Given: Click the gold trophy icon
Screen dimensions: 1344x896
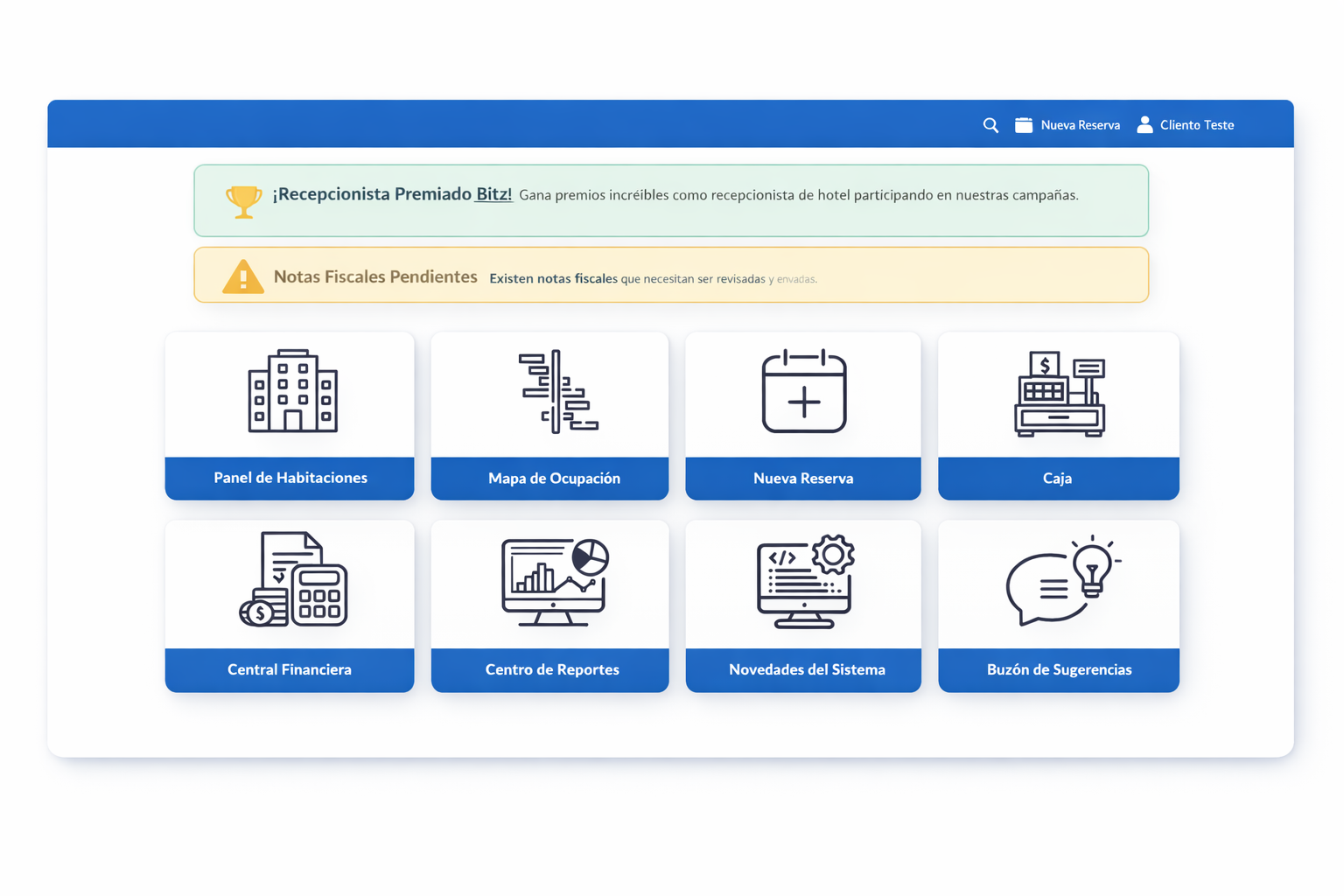Looking at the screenshot, I should [243, 200].
